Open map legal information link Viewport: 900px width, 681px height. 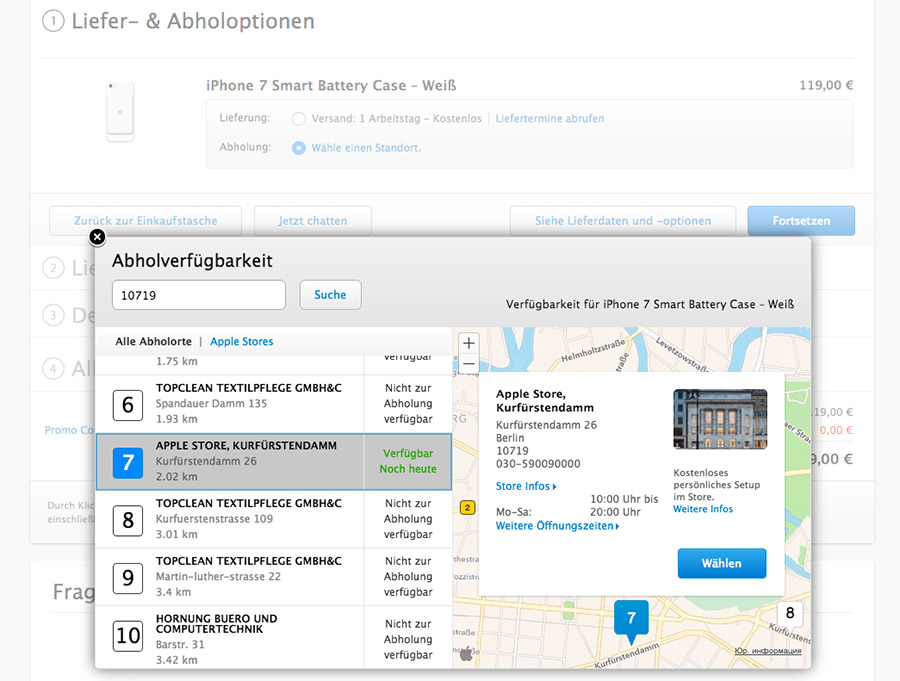coord(768,651)
